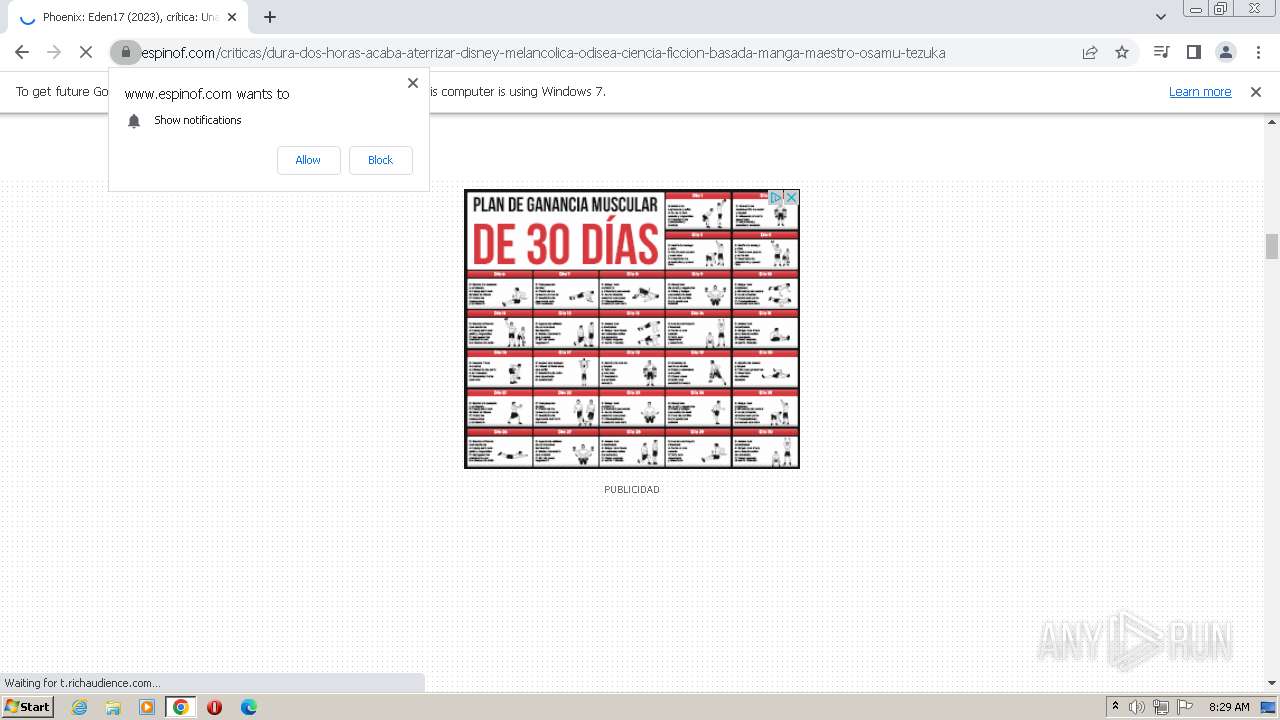Image resolution: width=1280 pixels, height=720 pixels.
Task: Open Opera from the taskbar
Action: 214,707
